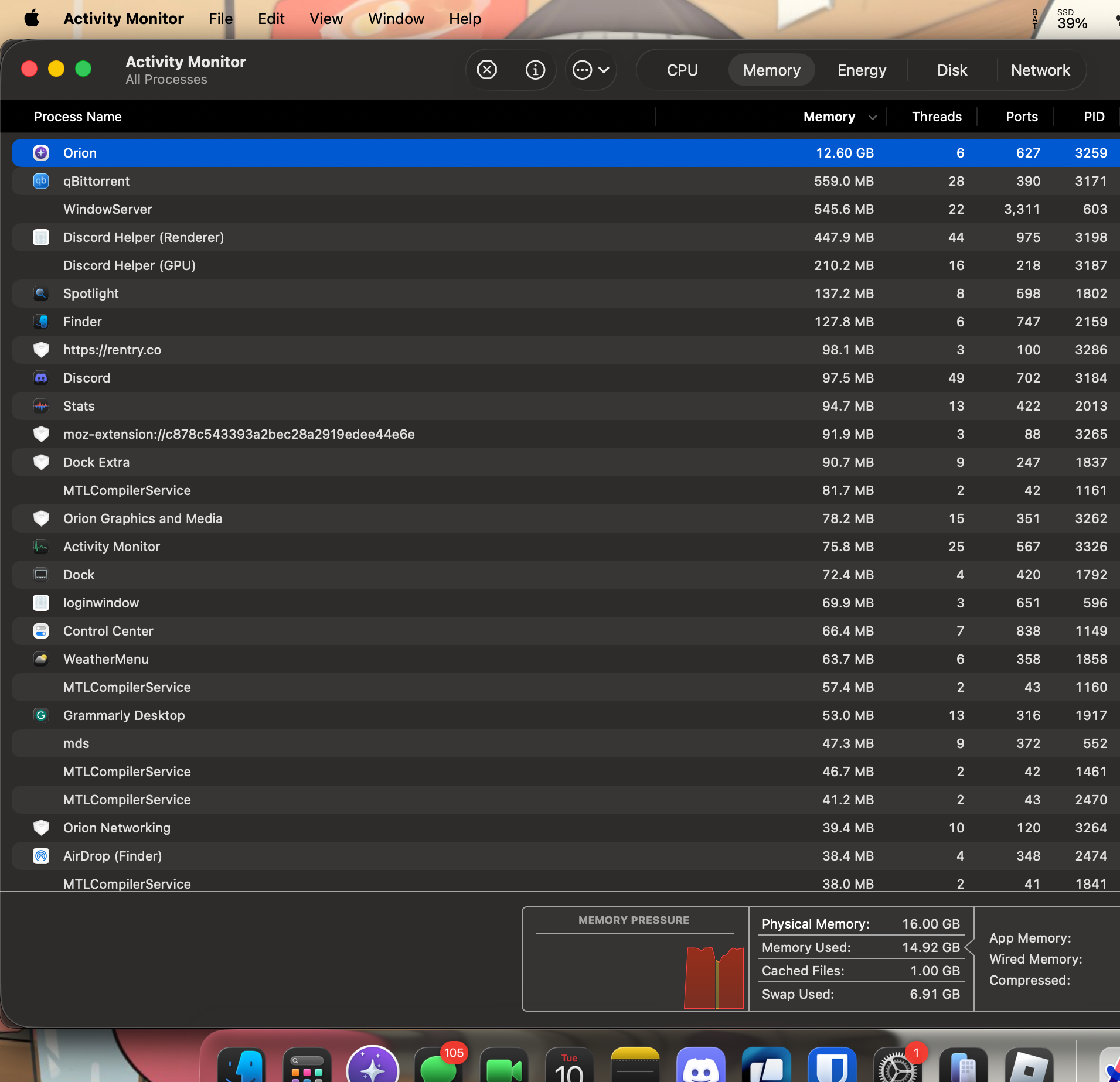Open the more options chevron menu in toolbar

[x=591, y=69]
